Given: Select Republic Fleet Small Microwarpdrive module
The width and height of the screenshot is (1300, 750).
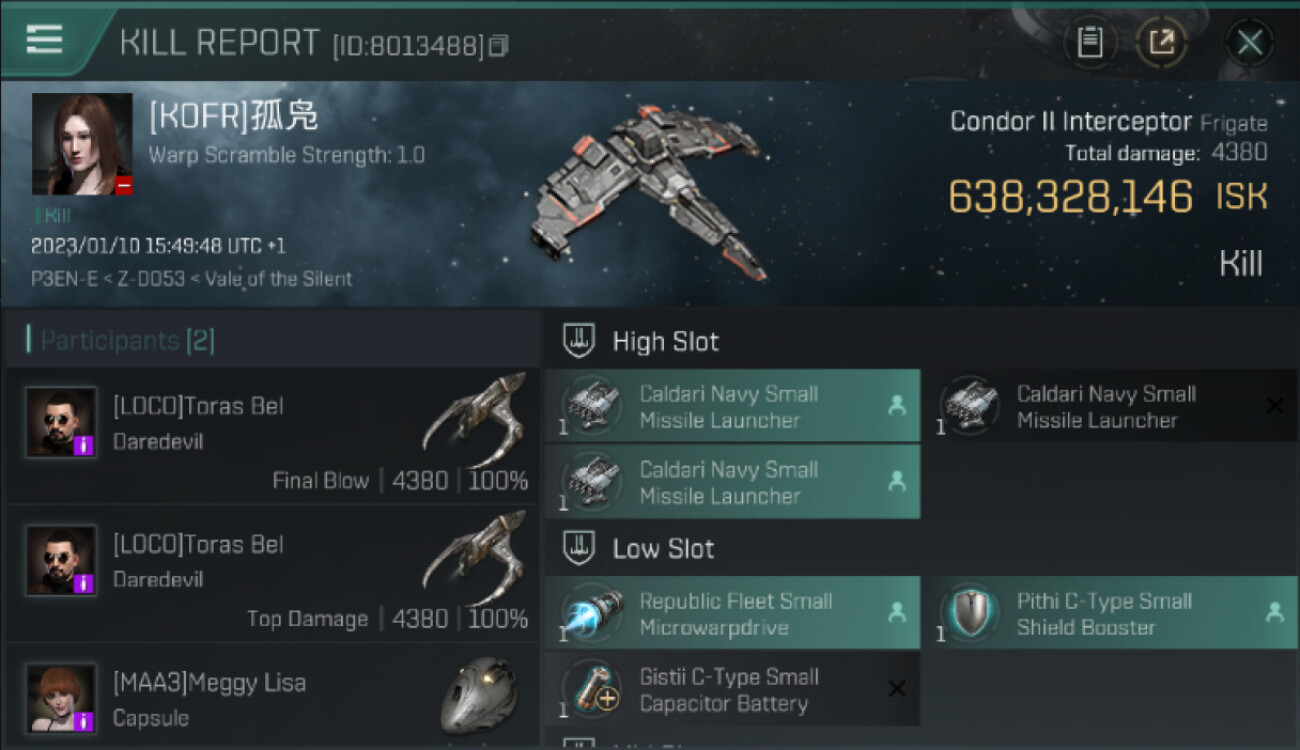Looking at the screenshot, I should tap(732, 614).
